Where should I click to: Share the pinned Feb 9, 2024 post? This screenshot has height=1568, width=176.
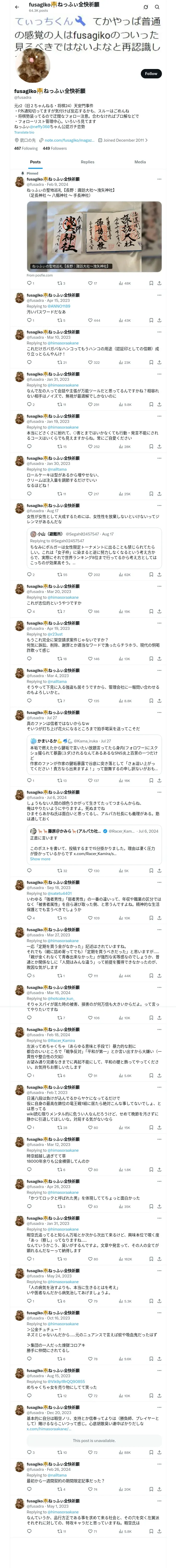coord(159,283)
